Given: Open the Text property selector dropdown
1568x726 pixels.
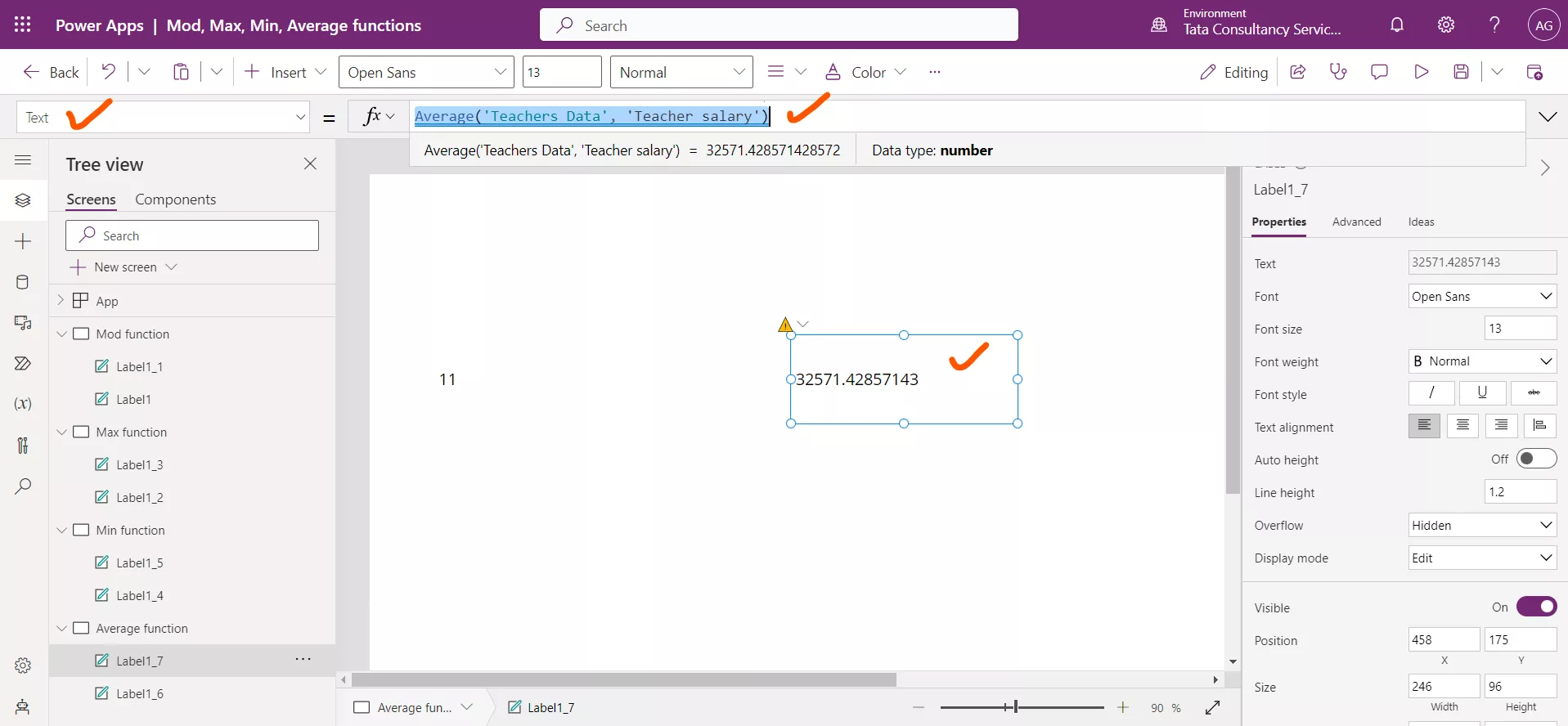Looking at the screenshot, I should point(163,117).
